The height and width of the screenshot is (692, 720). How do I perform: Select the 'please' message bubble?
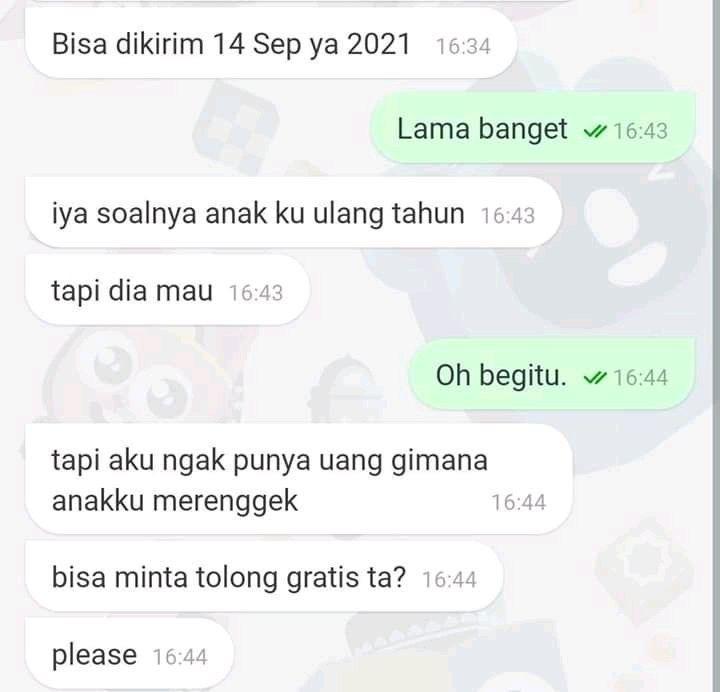[129, 654]
